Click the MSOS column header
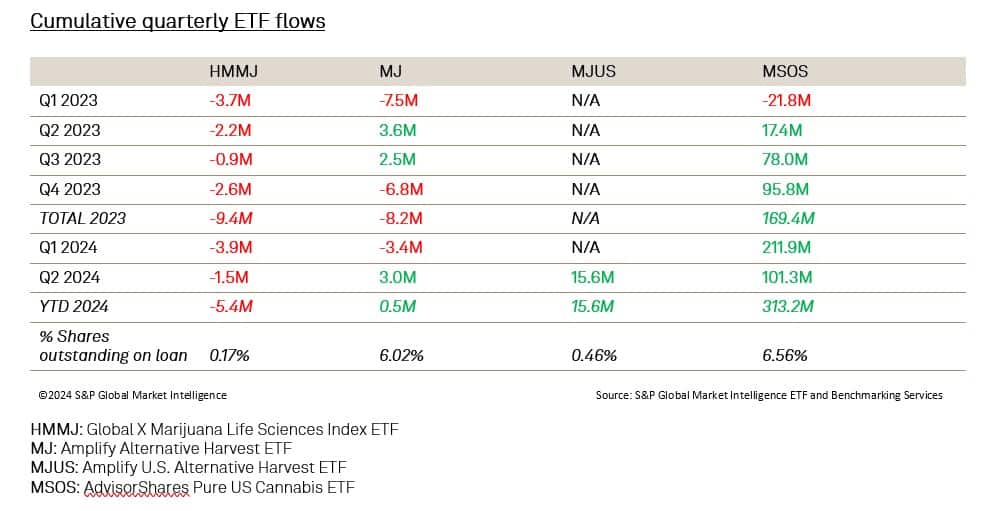991x511 pixels. [x=785, y=72]
